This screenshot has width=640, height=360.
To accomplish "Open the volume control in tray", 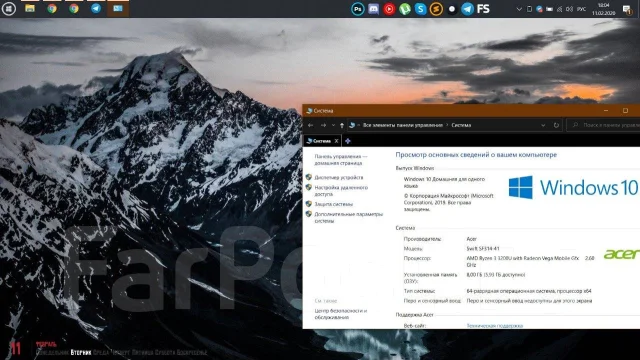I will point(569,9).
